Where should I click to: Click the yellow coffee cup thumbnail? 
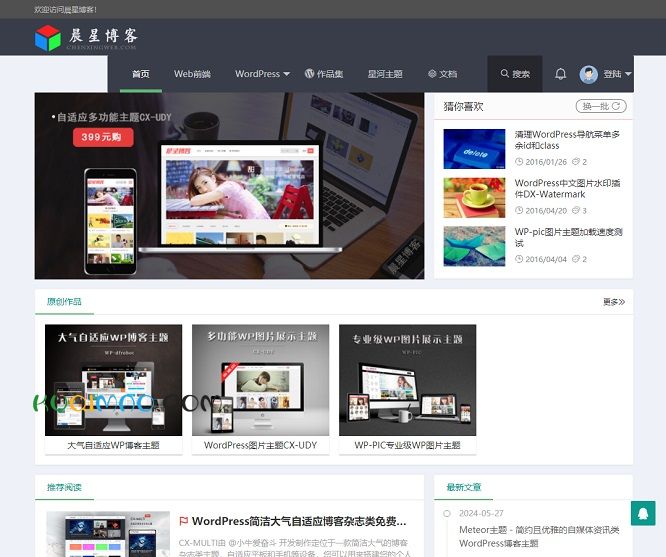click(x=474, y=198)
